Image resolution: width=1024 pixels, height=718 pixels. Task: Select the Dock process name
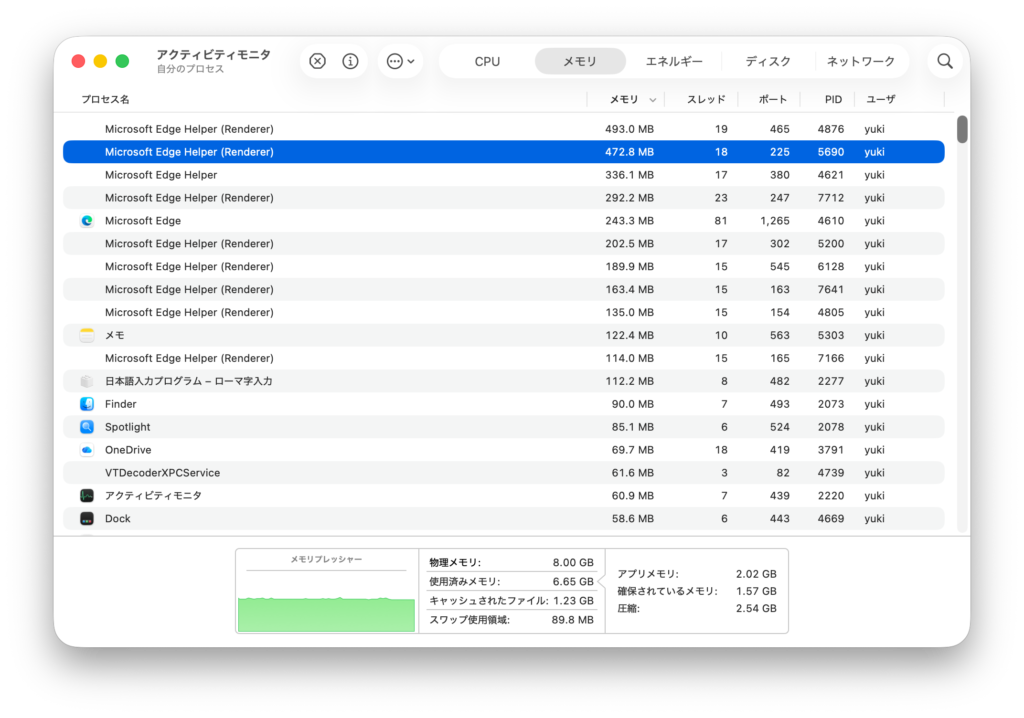click(x=118, y=518)
